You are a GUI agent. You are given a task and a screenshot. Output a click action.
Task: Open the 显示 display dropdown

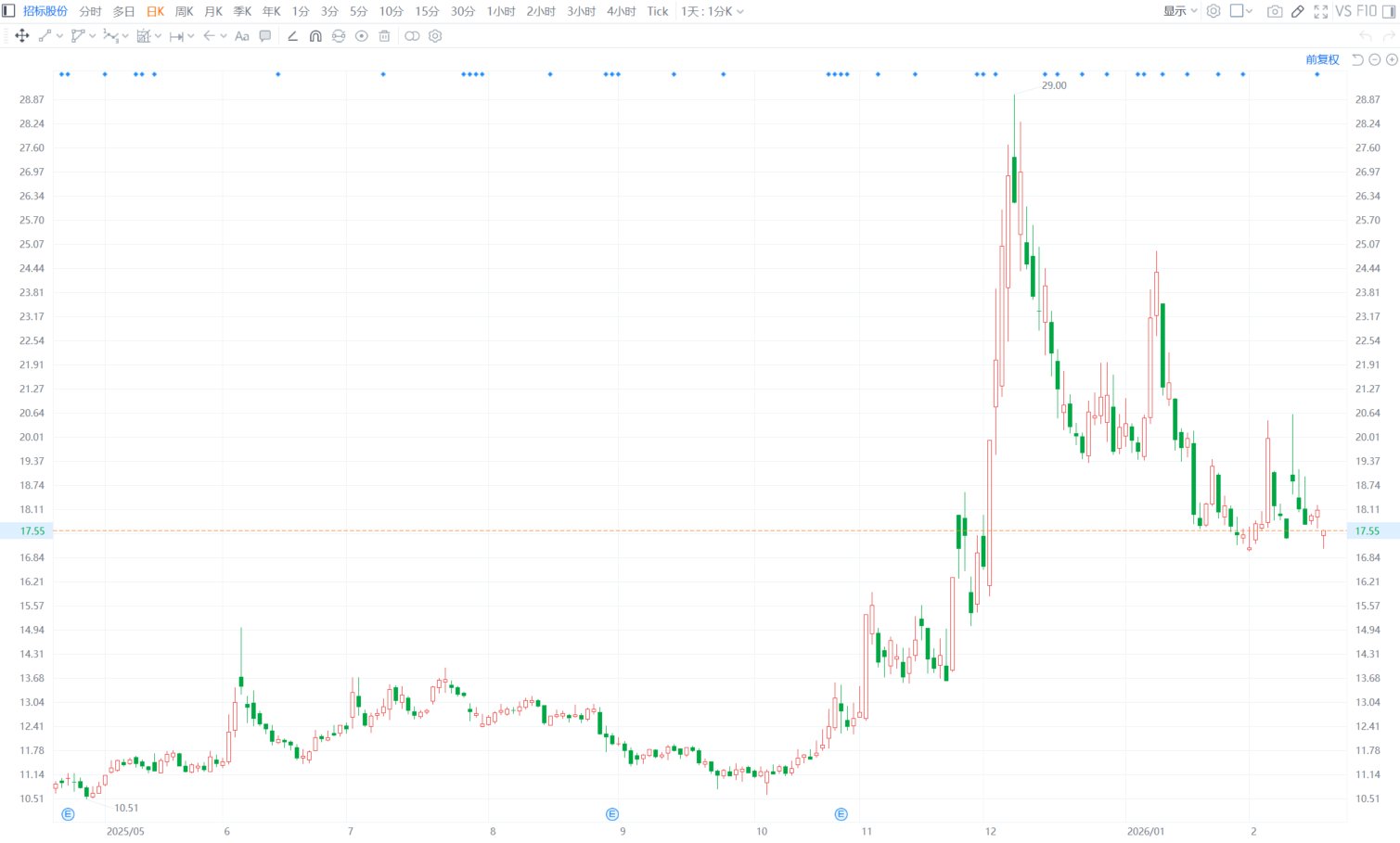(1180, 11)
